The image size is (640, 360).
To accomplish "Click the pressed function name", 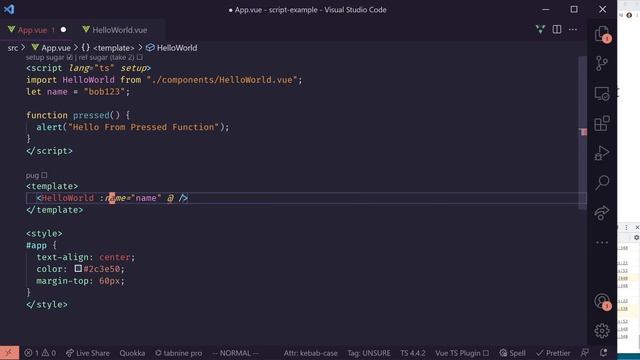I will tap(91, 115).
